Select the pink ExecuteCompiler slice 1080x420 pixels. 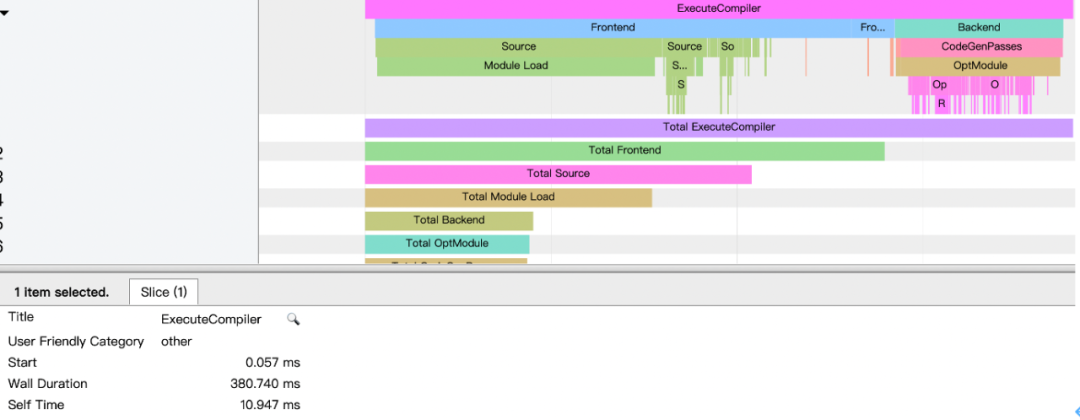pyautogui.click(x=719, y=9)
